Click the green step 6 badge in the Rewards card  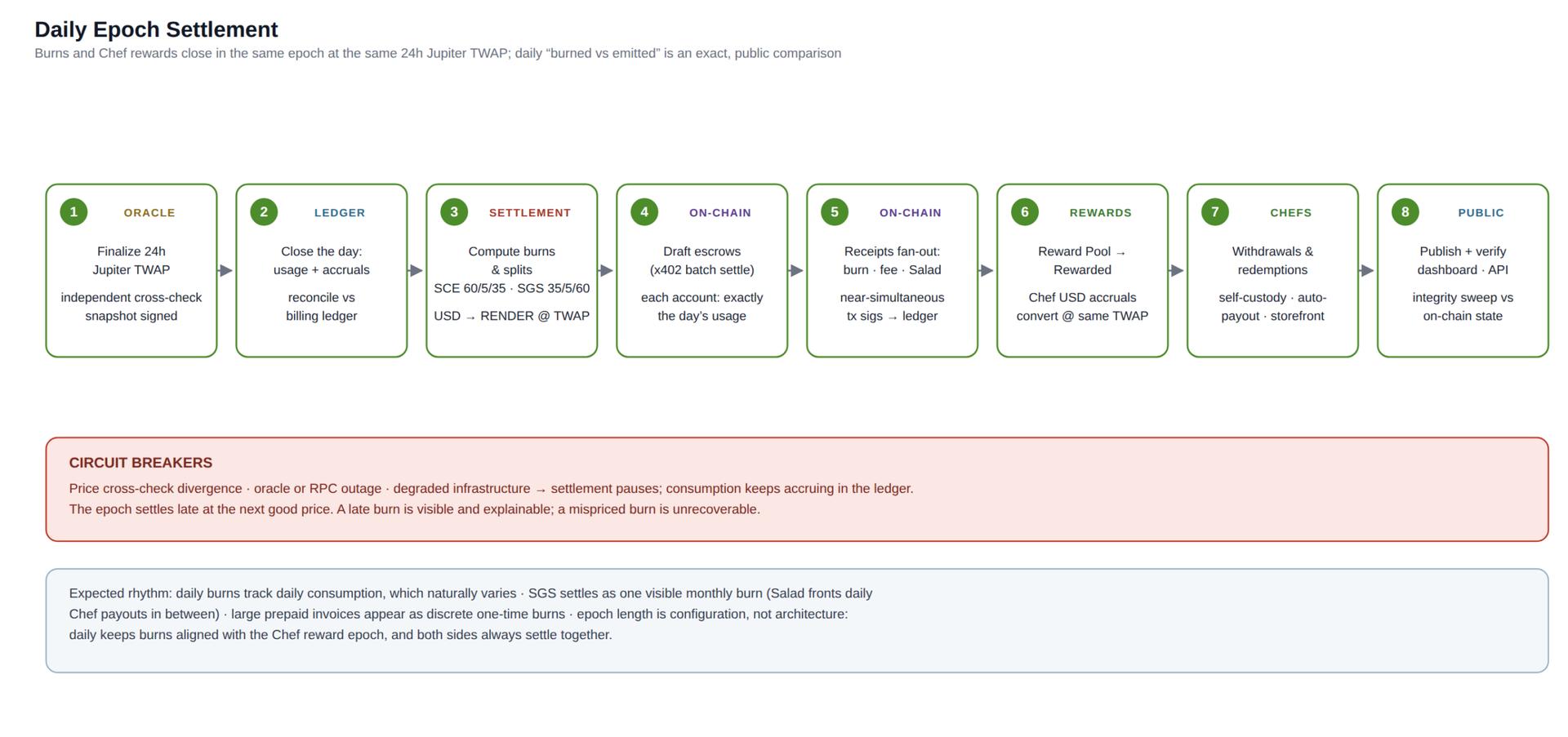1025,212
